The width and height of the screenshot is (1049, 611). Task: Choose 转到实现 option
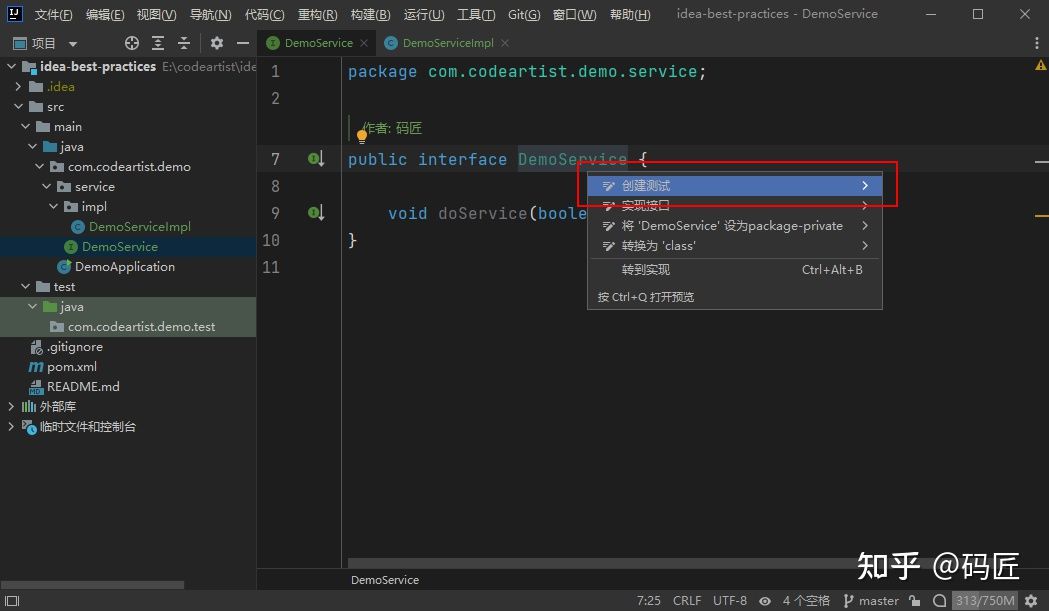tap(735, 270)
